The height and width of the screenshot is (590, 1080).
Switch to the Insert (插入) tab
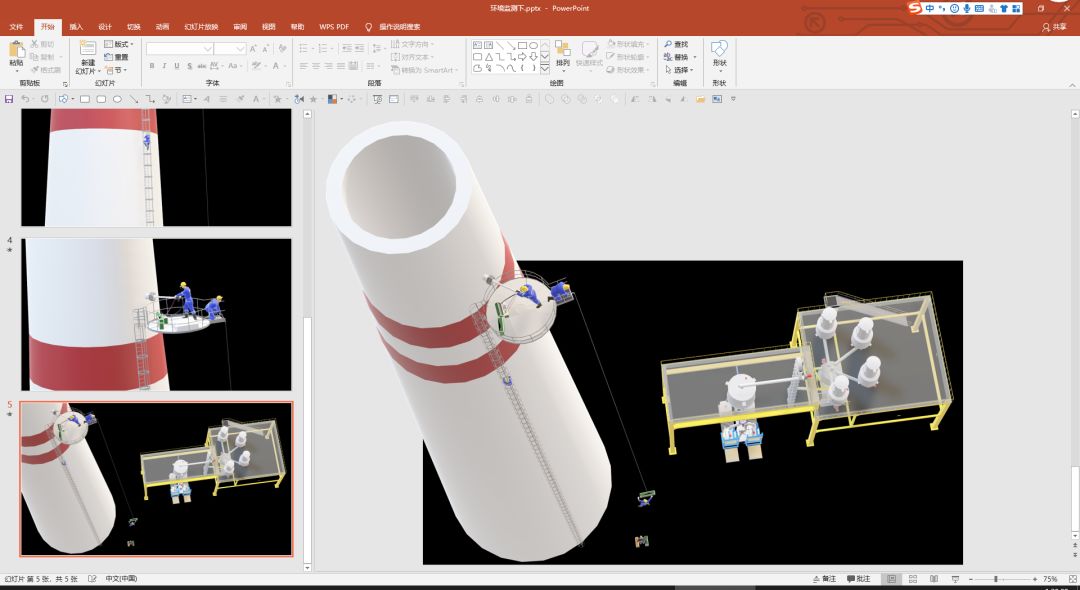pyautogui.click(x=76, y=27)
